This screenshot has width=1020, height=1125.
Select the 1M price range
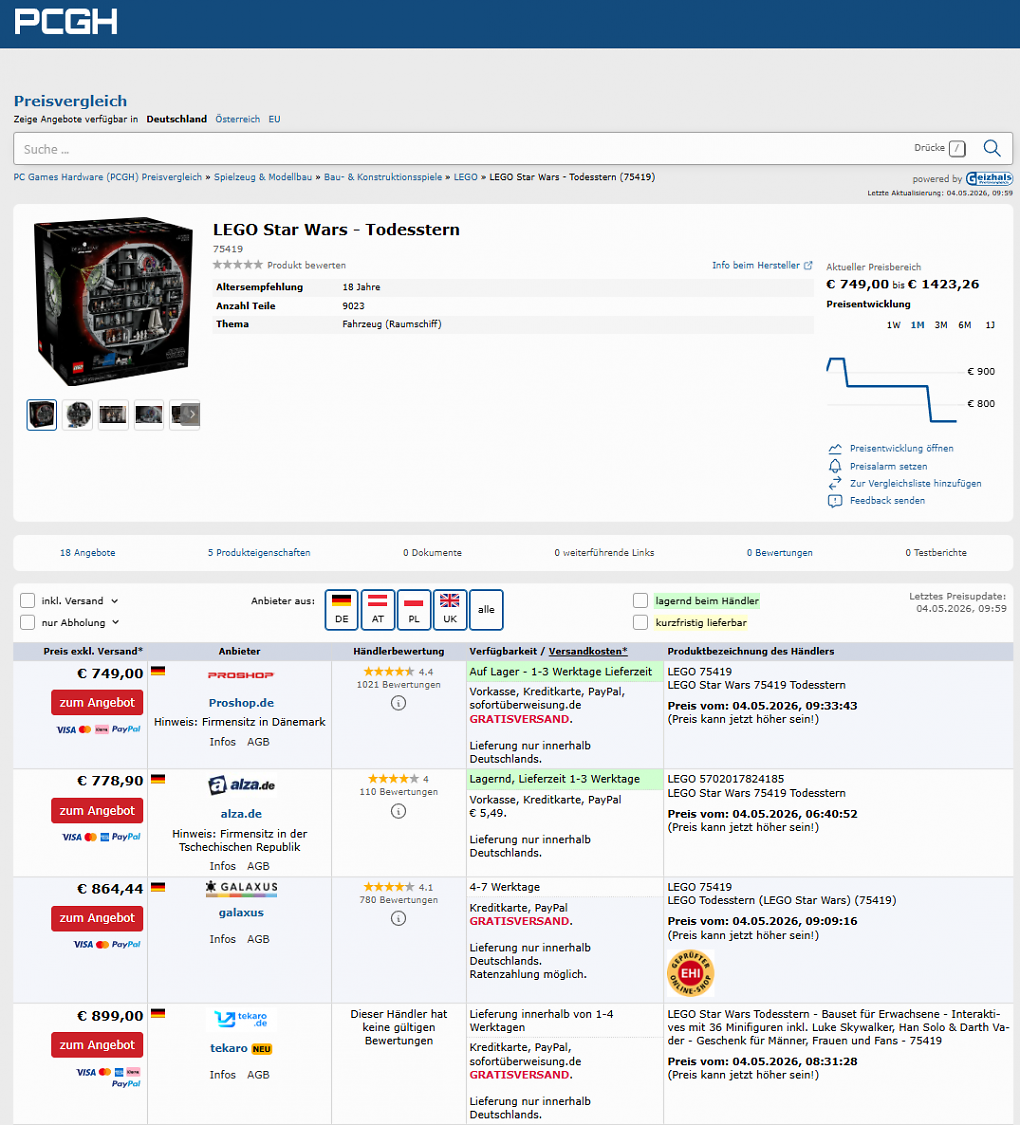point(917,325)
